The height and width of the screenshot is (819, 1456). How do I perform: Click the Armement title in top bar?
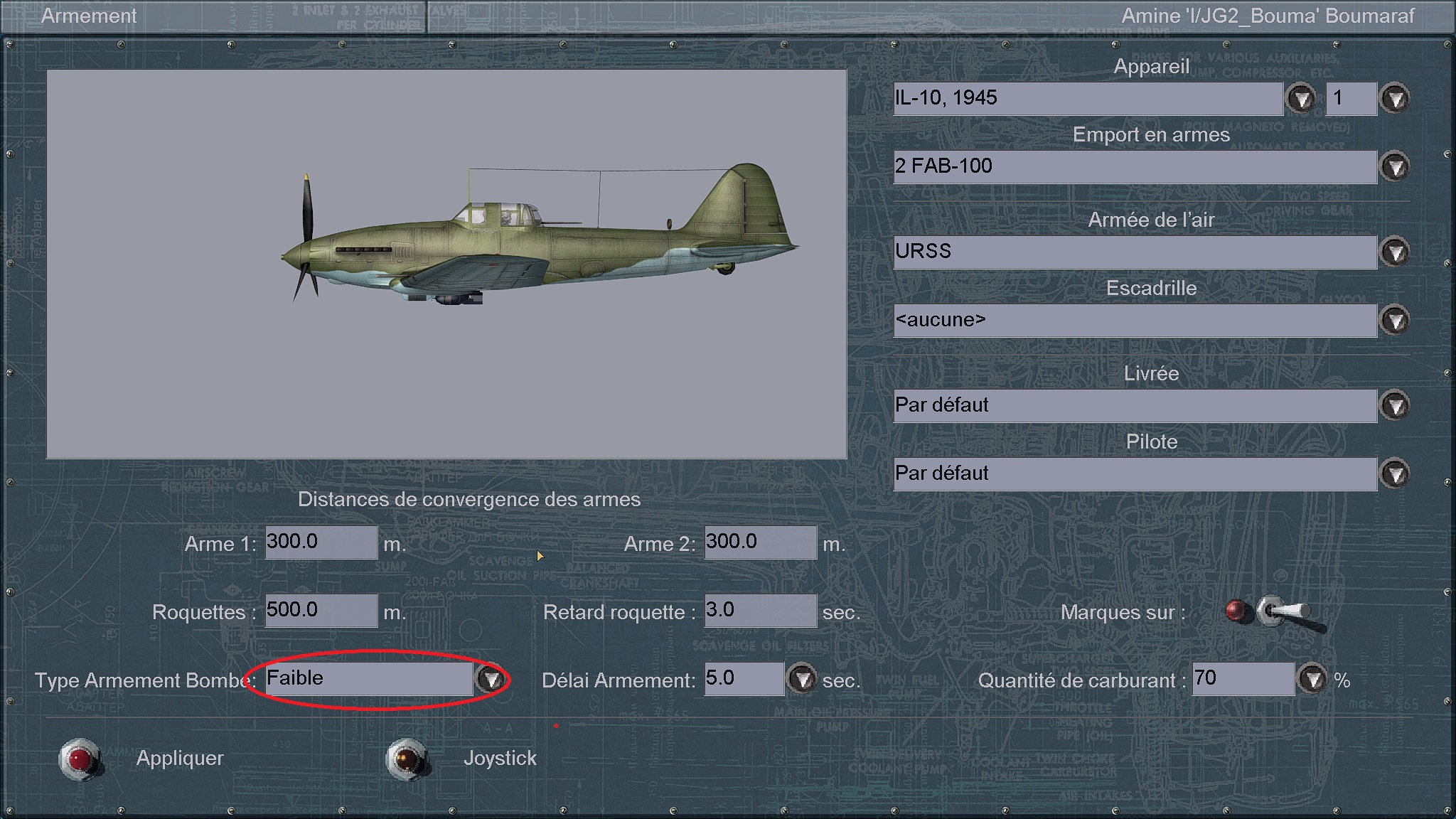[x=89, y=16]
